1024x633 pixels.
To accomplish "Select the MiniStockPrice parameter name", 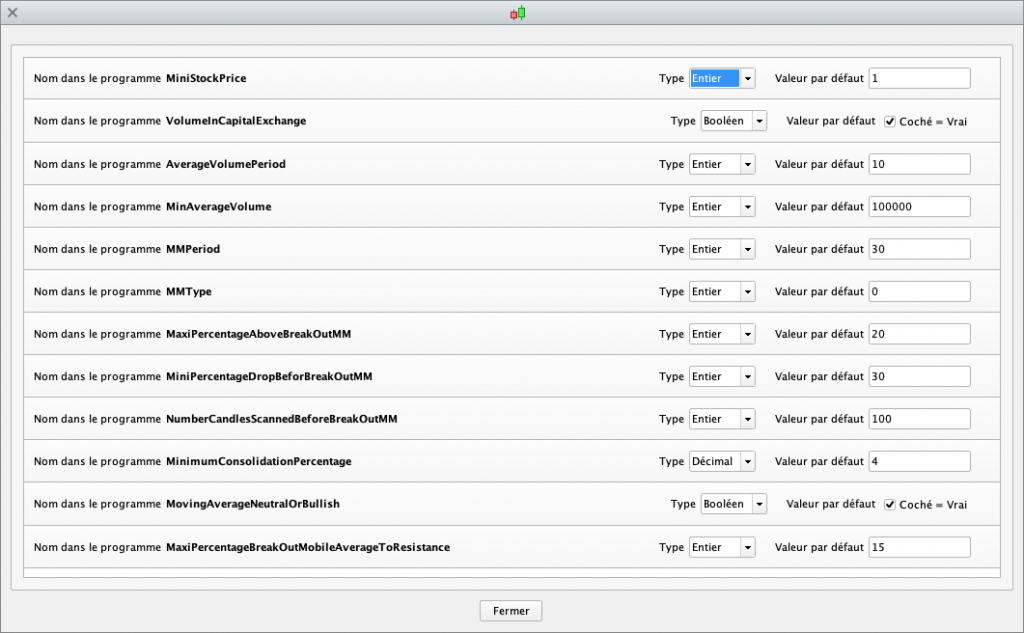I will tap(206, 78).
